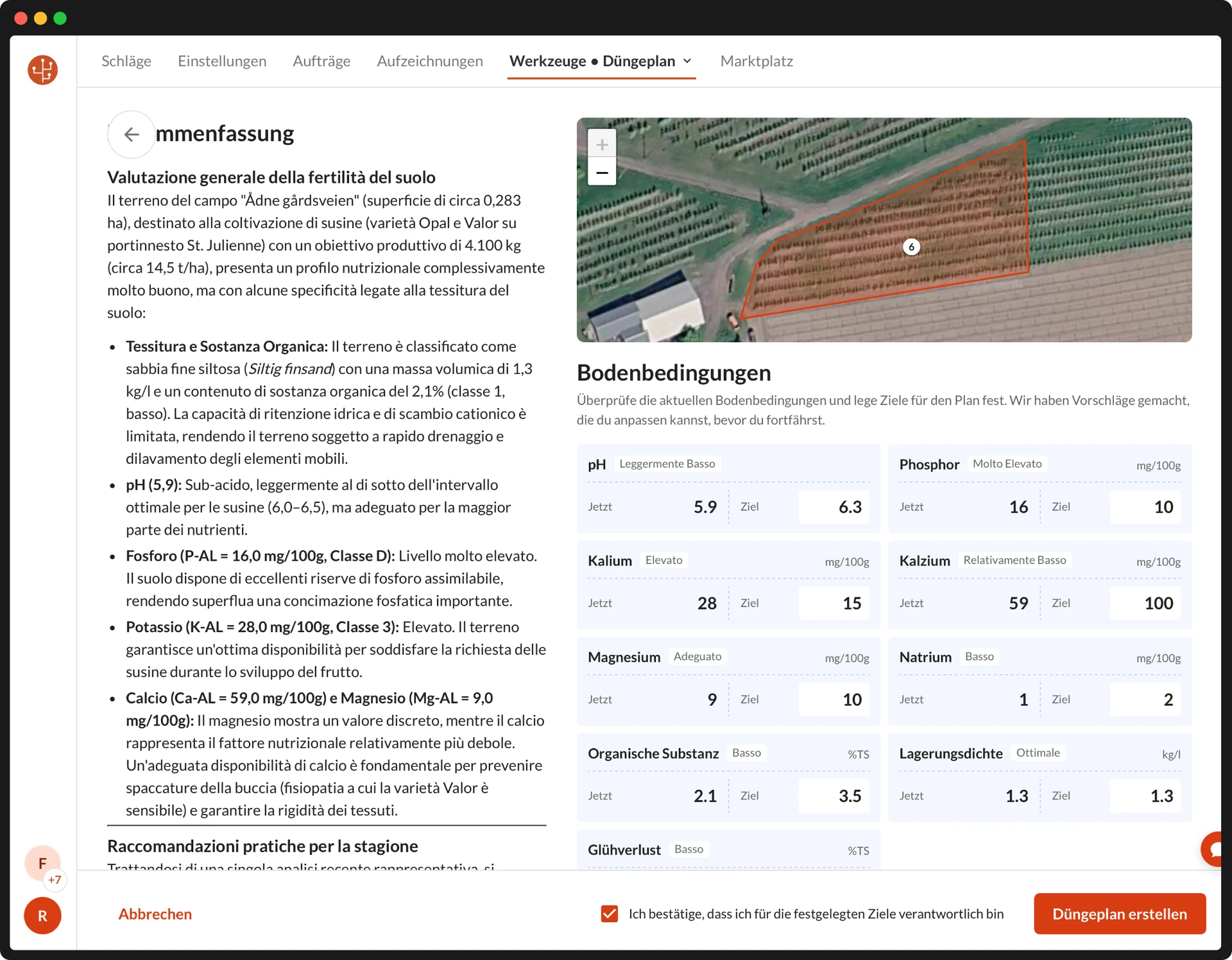Click the Raccomandazioni pratiche per la stagione heading
This screenshot has width=1232, height=960.
262,846
